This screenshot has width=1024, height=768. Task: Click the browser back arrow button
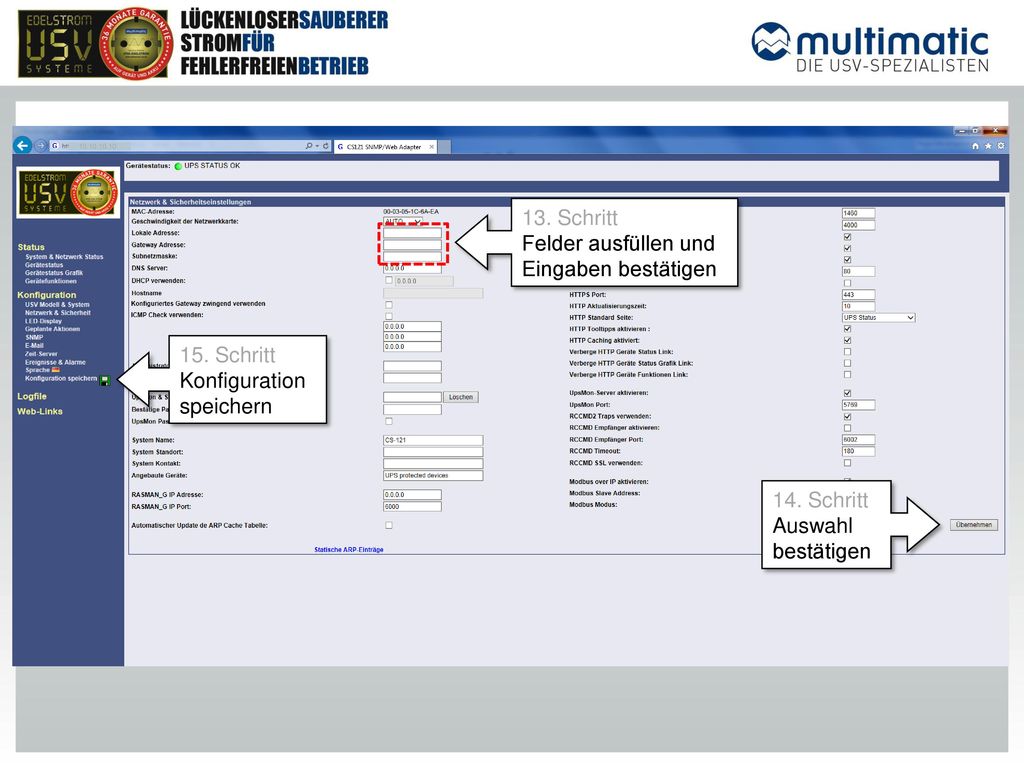point(22,146)
